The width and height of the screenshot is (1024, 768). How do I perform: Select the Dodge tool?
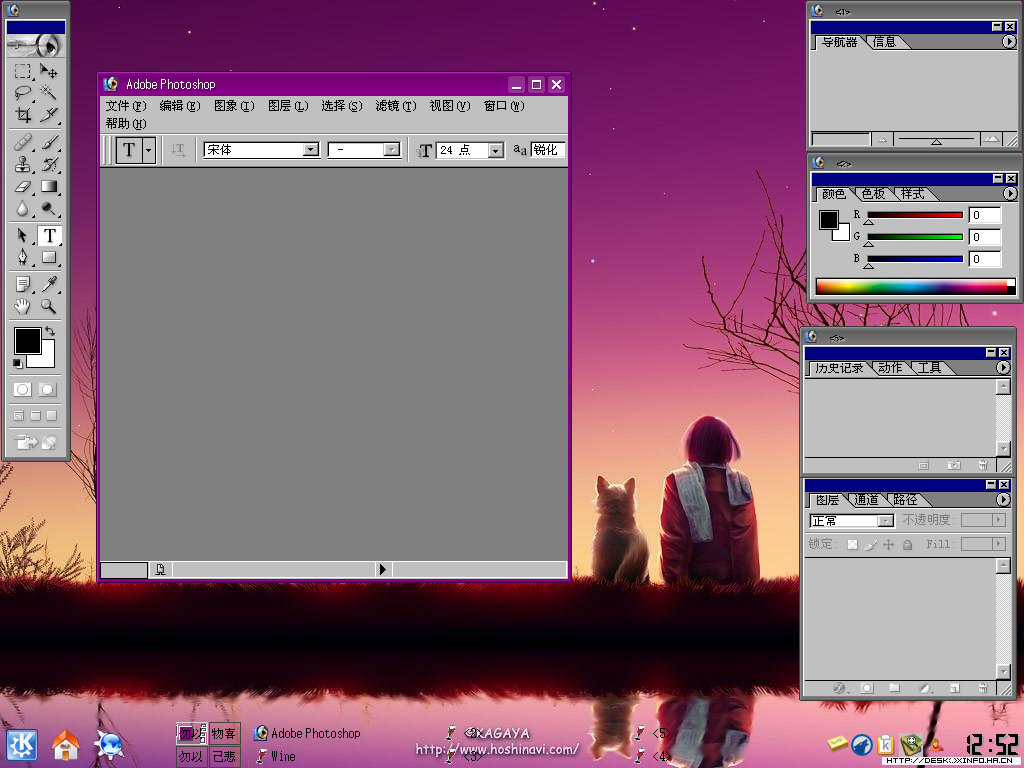pyautogui.click(x=48, y=208)
